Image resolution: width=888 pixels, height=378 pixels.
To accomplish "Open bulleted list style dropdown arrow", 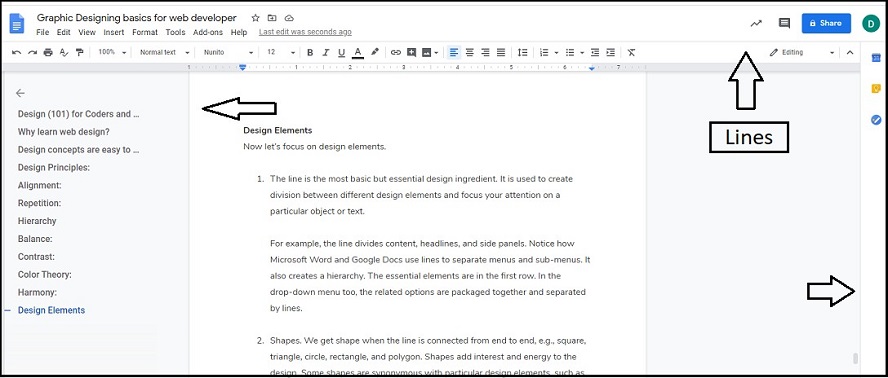I will pyautogui.click(x=582, y=53).
